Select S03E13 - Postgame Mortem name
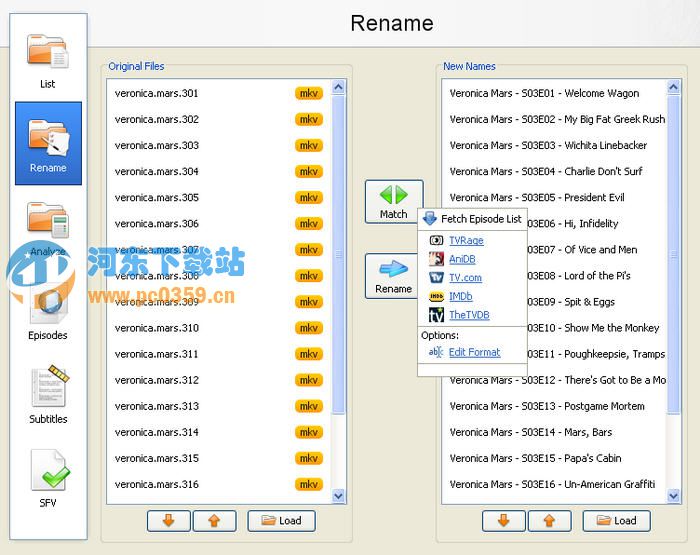This screenshot has height=555, width=700. point(554,406)
